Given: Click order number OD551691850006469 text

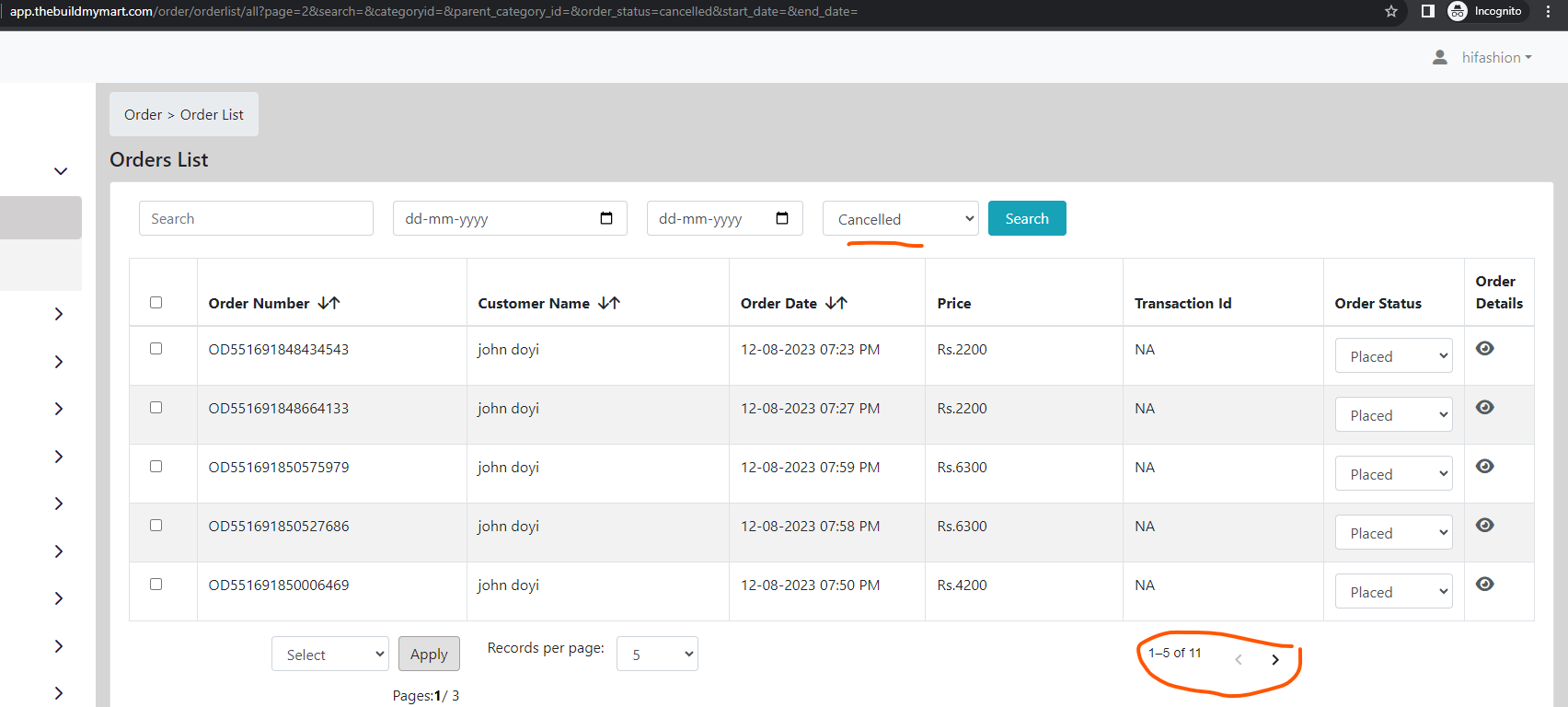Looking at the screenshot, I should click(x=279, y=585).
